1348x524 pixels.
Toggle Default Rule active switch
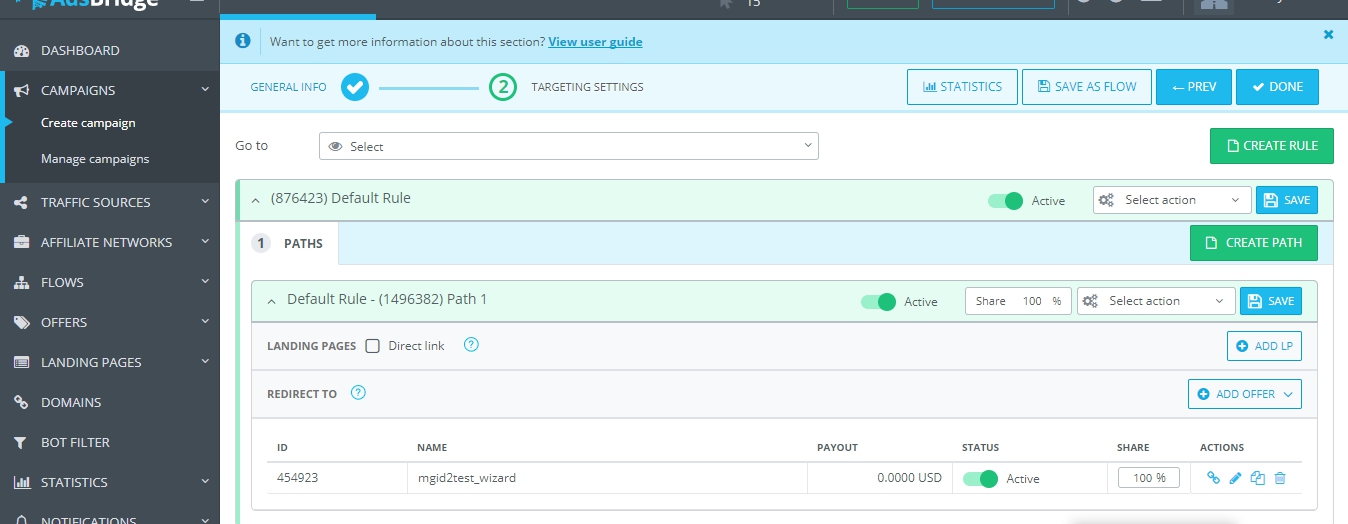click(x=1005, y=201)
